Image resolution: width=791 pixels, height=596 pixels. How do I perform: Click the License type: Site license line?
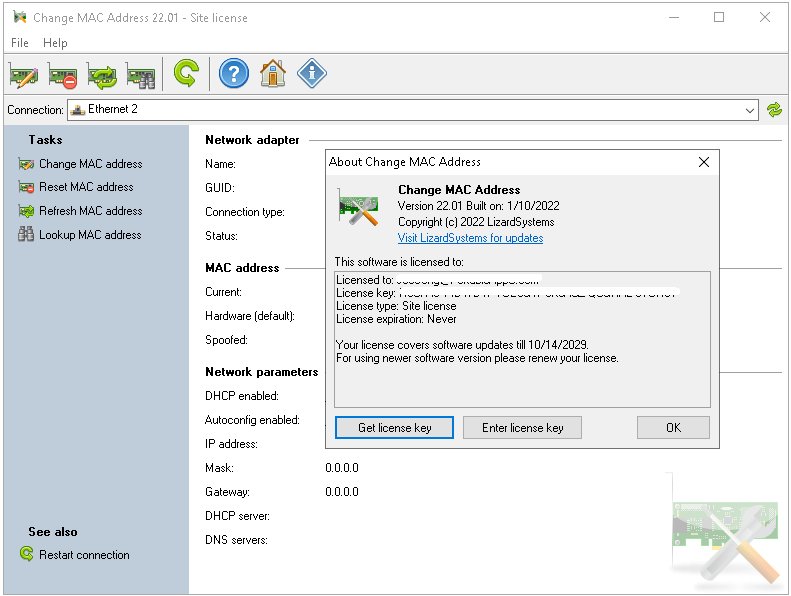click(396, 306)
